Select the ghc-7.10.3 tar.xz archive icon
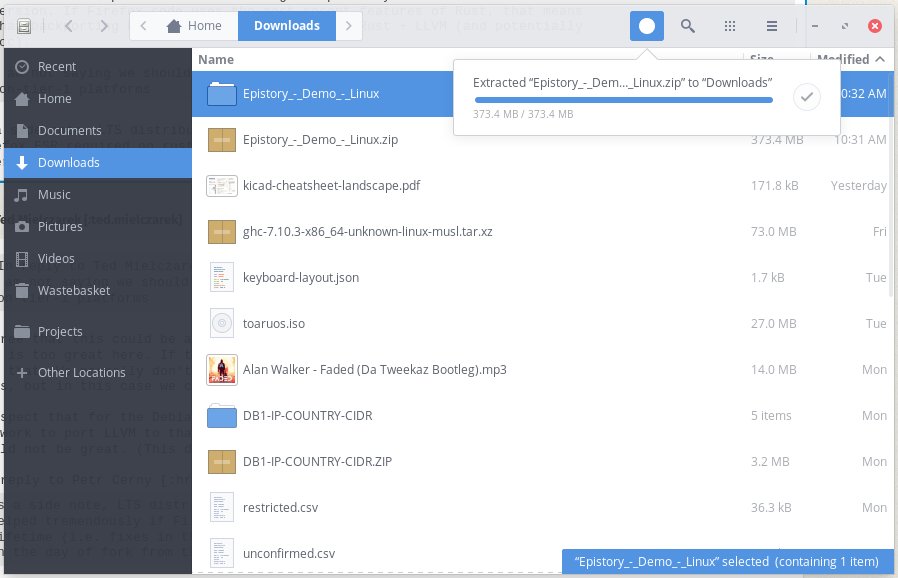This screenshot has height=578, width=898. tap(222, 231)
